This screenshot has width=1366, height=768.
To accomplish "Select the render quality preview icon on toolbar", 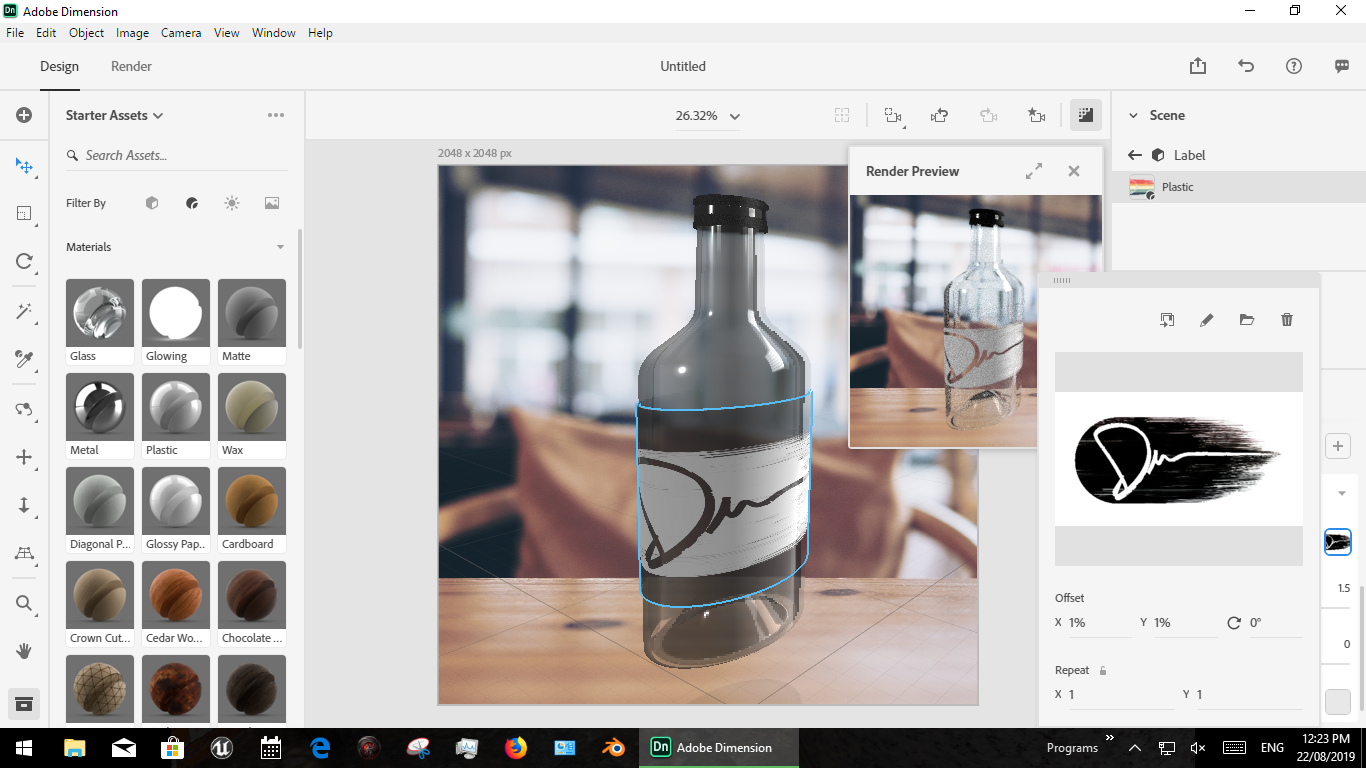I will click(1085, 115).
